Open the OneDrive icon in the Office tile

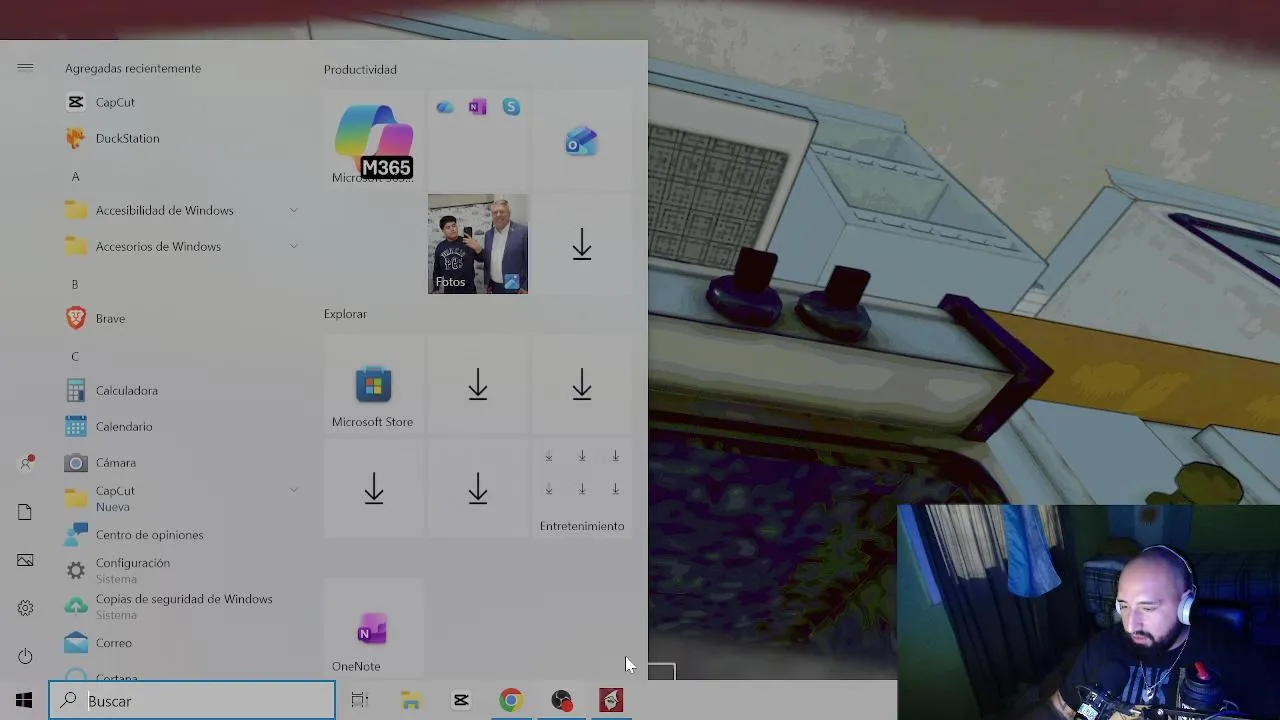tap(445, 107)
